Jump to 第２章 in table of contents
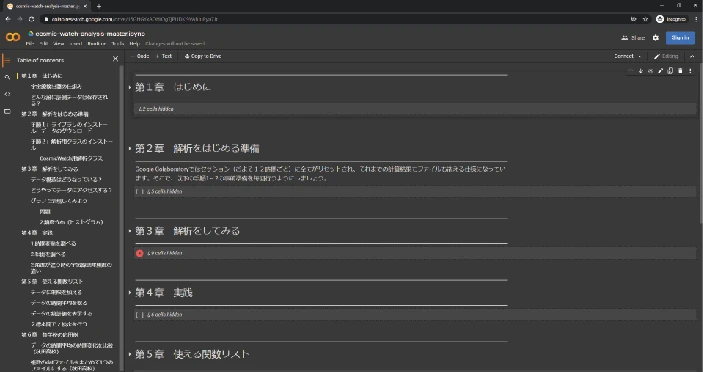Screen dimensions: 703x372 (x=55, y=114)
